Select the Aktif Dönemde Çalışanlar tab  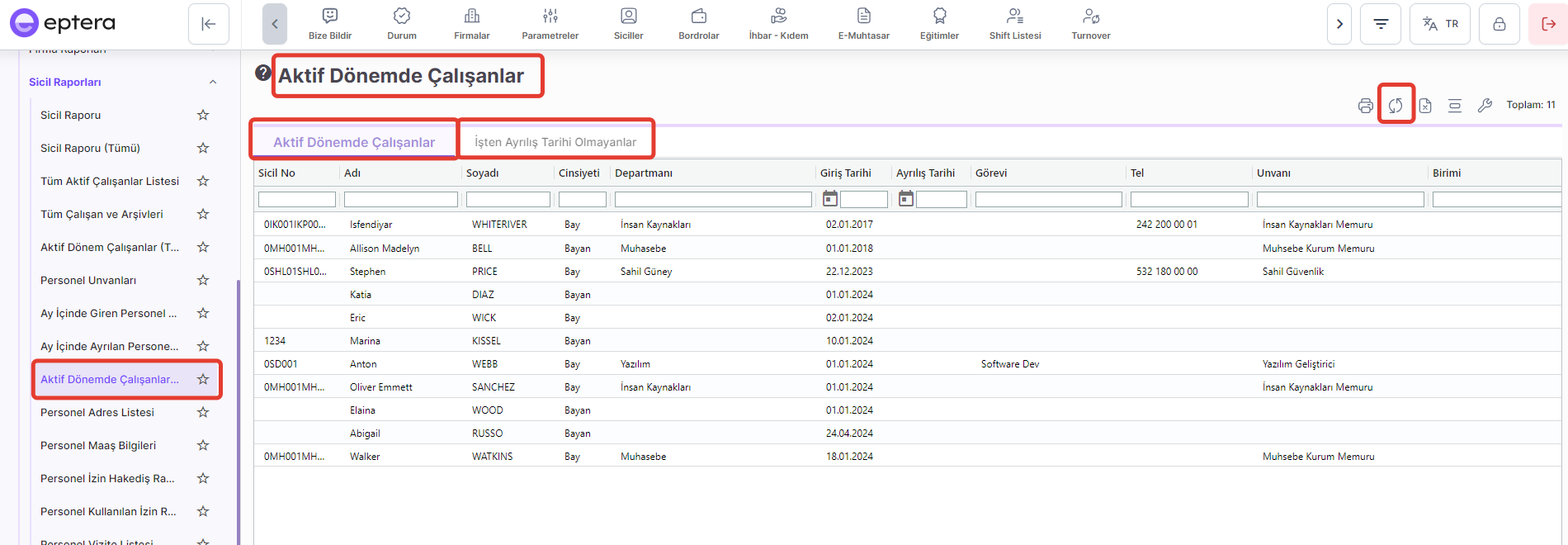[x=354, y=142]
